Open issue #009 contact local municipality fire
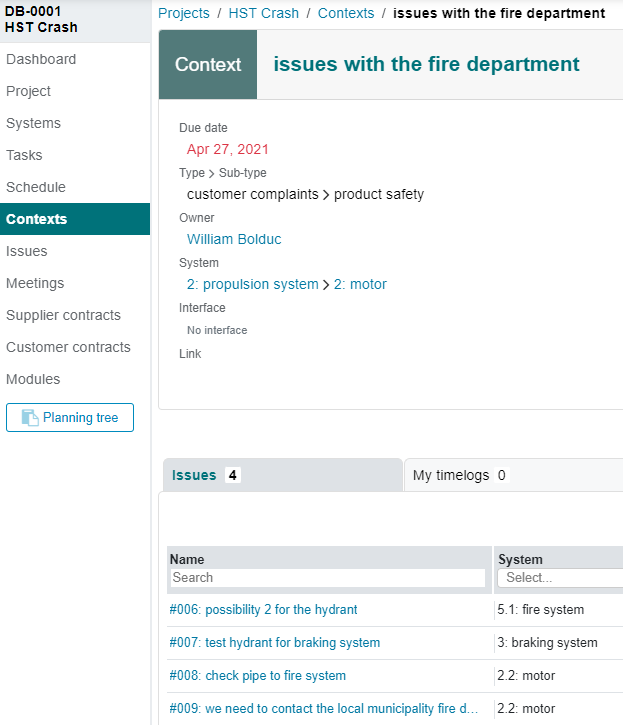Viewport: 623px width, 725px height. pyautogui.click(x=323, y=708)
